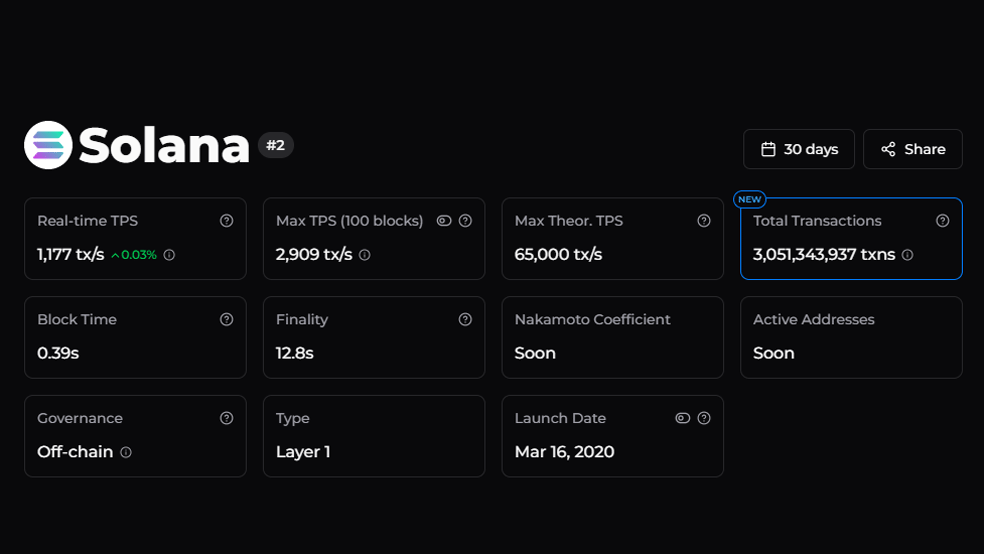Screen dimensions: 984x554
Task: Open help for Max TPS (100 blocks)
Action: [465, 221]
